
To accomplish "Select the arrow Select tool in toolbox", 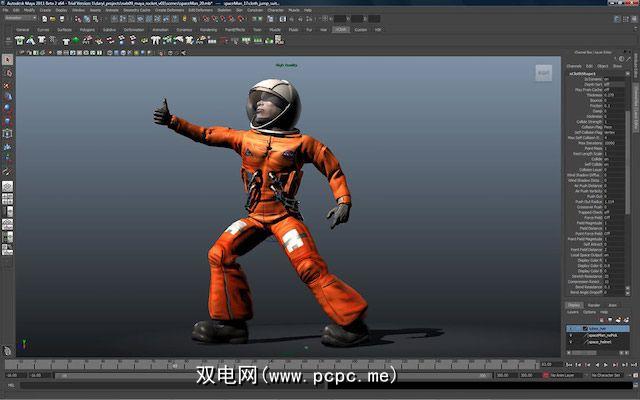I will point(8,60).
